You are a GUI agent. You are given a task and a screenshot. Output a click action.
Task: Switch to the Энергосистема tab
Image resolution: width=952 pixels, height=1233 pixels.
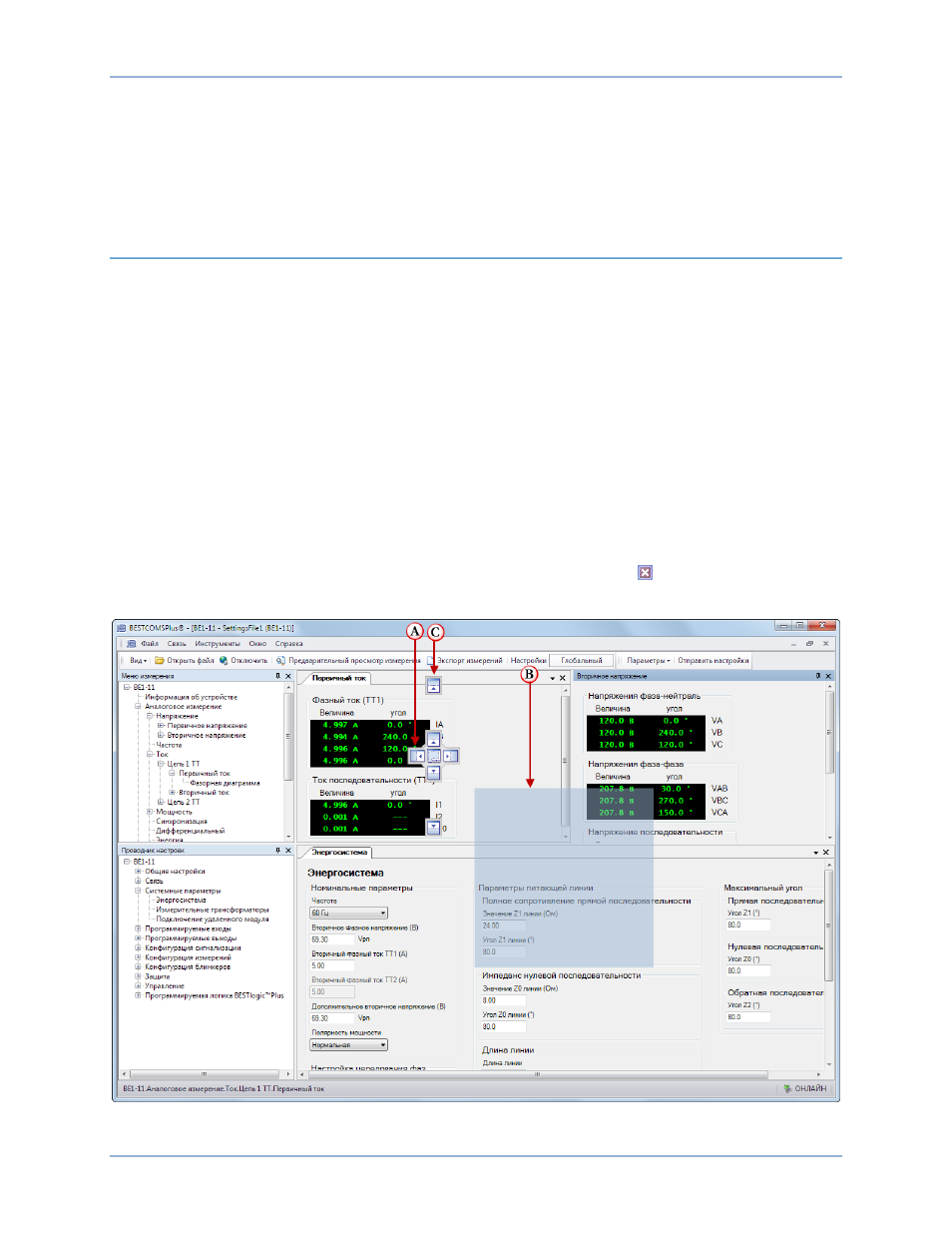pyautogui.click(x=338, y=853)
